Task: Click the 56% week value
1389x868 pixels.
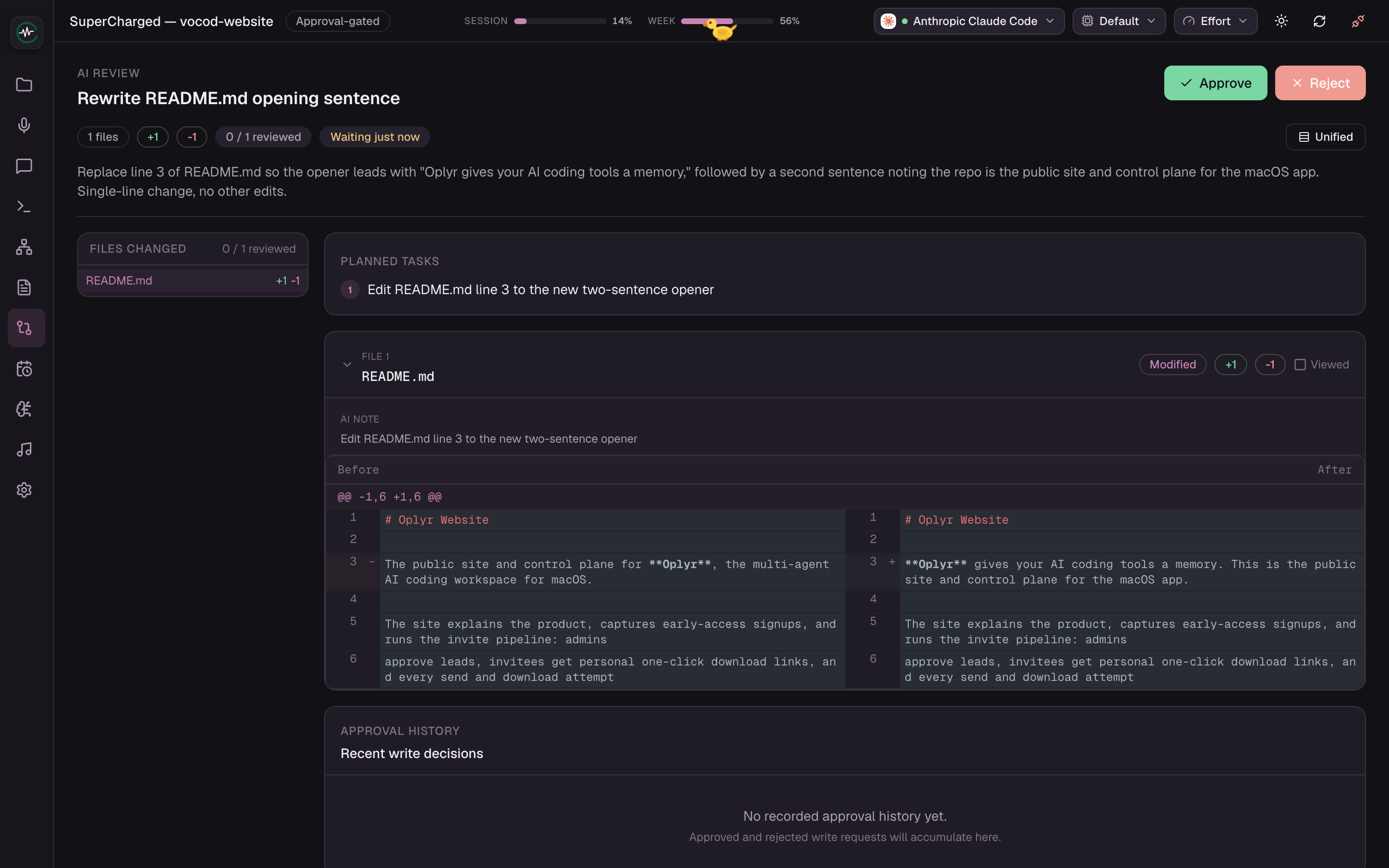Action: 789,21
